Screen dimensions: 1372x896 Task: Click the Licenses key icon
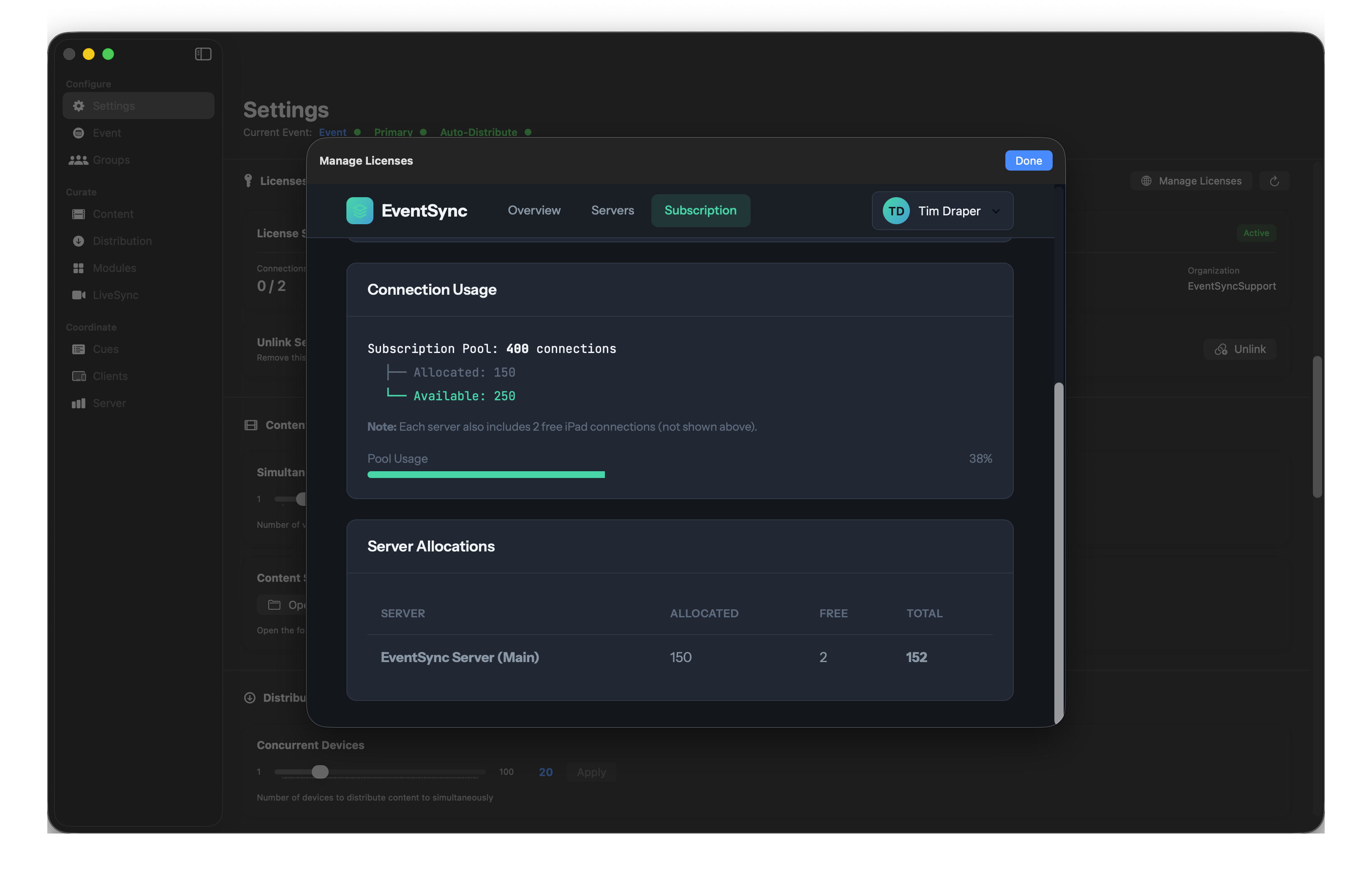[x=248, y=181]
